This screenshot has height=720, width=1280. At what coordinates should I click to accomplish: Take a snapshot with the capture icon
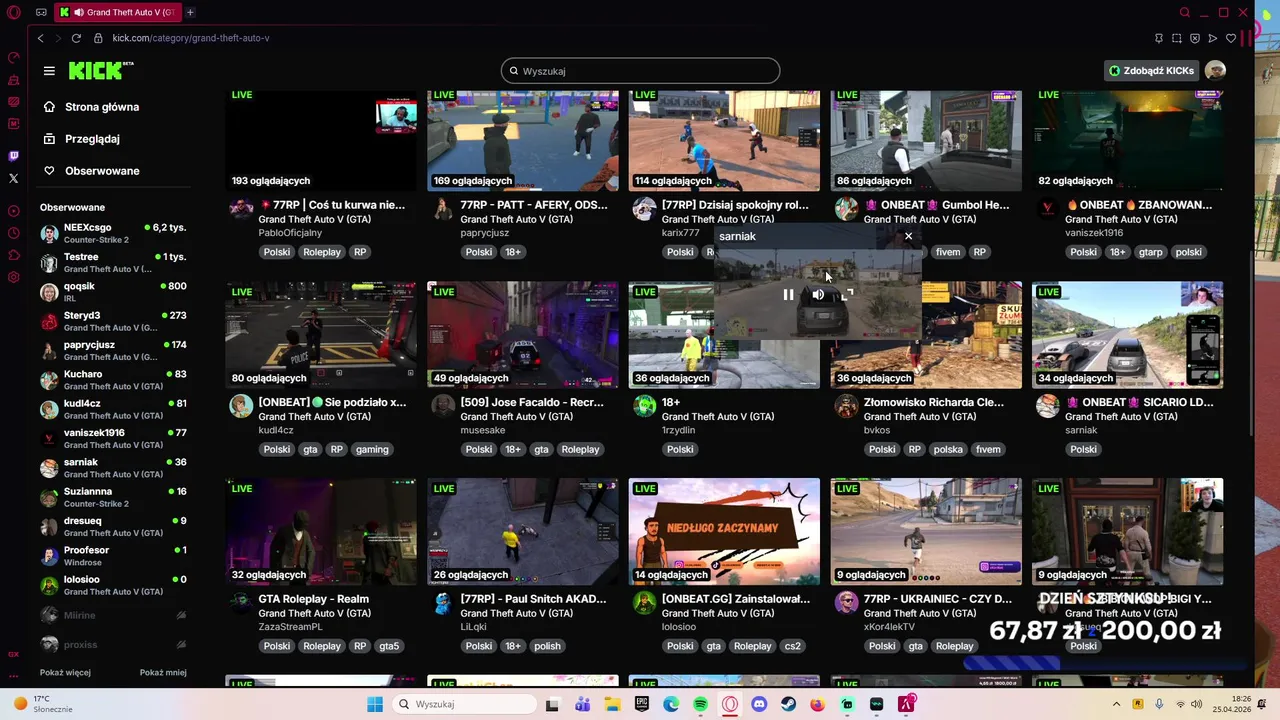coord(1176,38)
